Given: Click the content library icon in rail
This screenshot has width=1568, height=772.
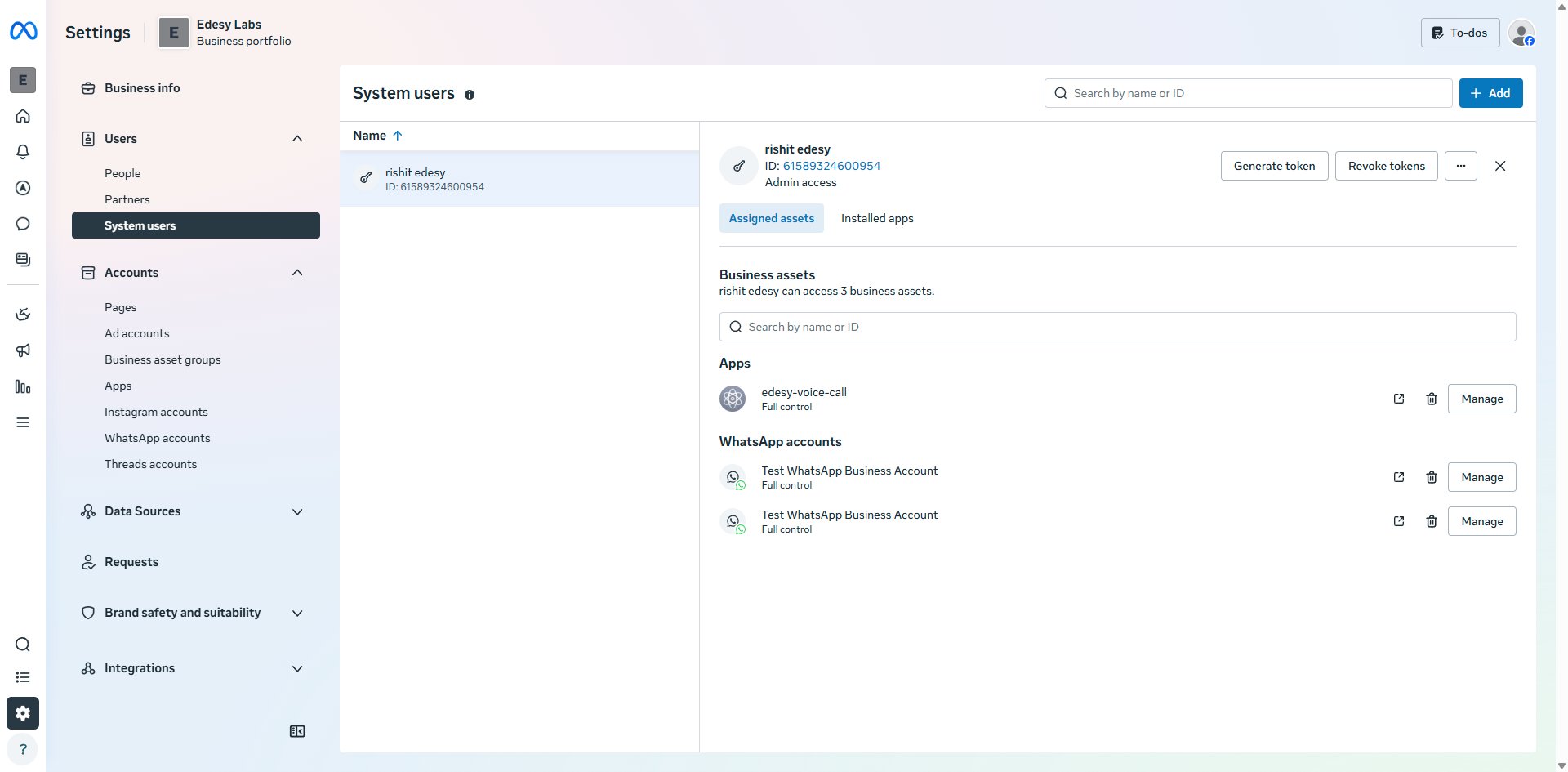Looking at the screenshot, I should coord(23,260).
